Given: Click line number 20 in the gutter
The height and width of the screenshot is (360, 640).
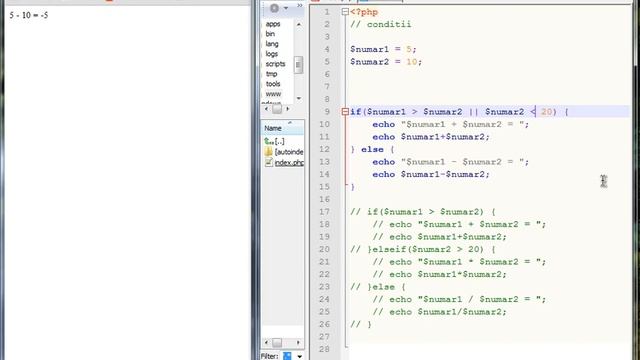Looking at the screenshot, I should (324, 249).
